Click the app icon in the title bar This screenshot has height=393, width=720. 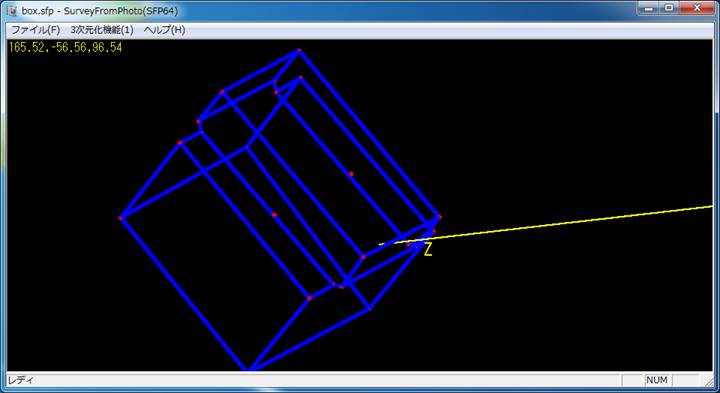pyautogui.click(x=12, y=11)
